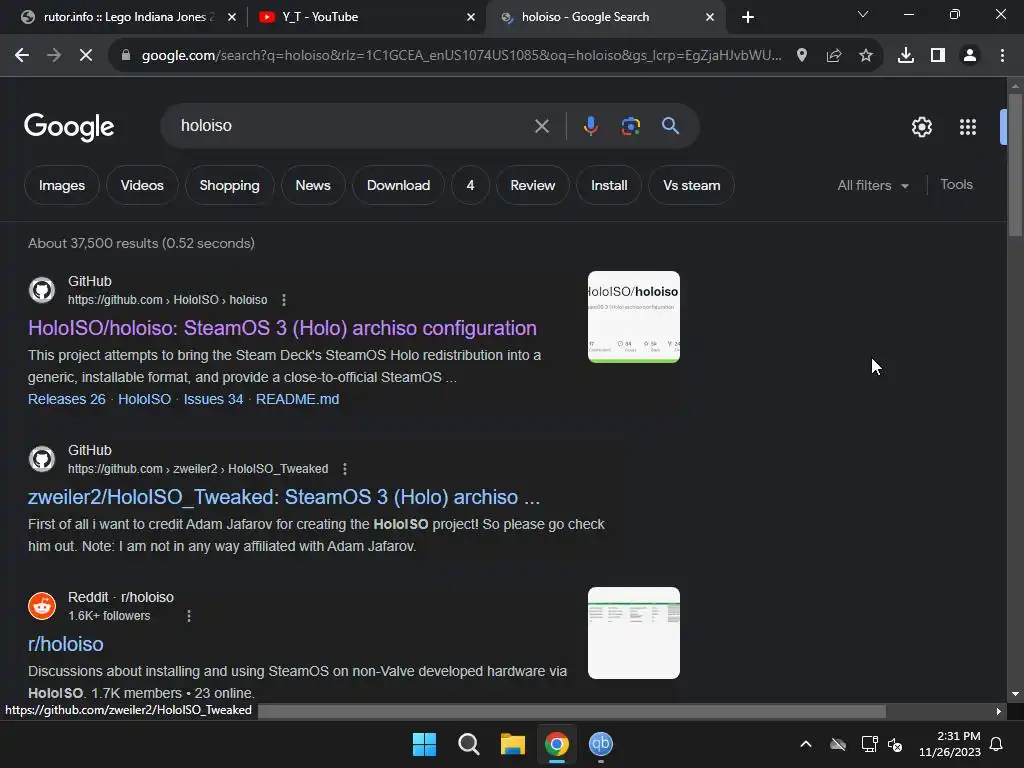View site information lock icon
Screen dimensions: 1024x768
click(x=126, y=56)
